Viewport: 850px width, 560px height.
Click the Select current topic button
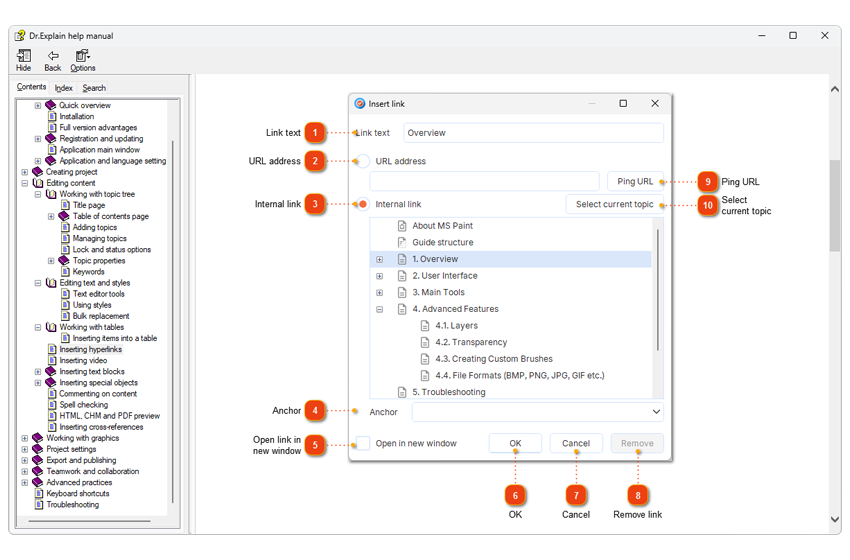point(614,204)
